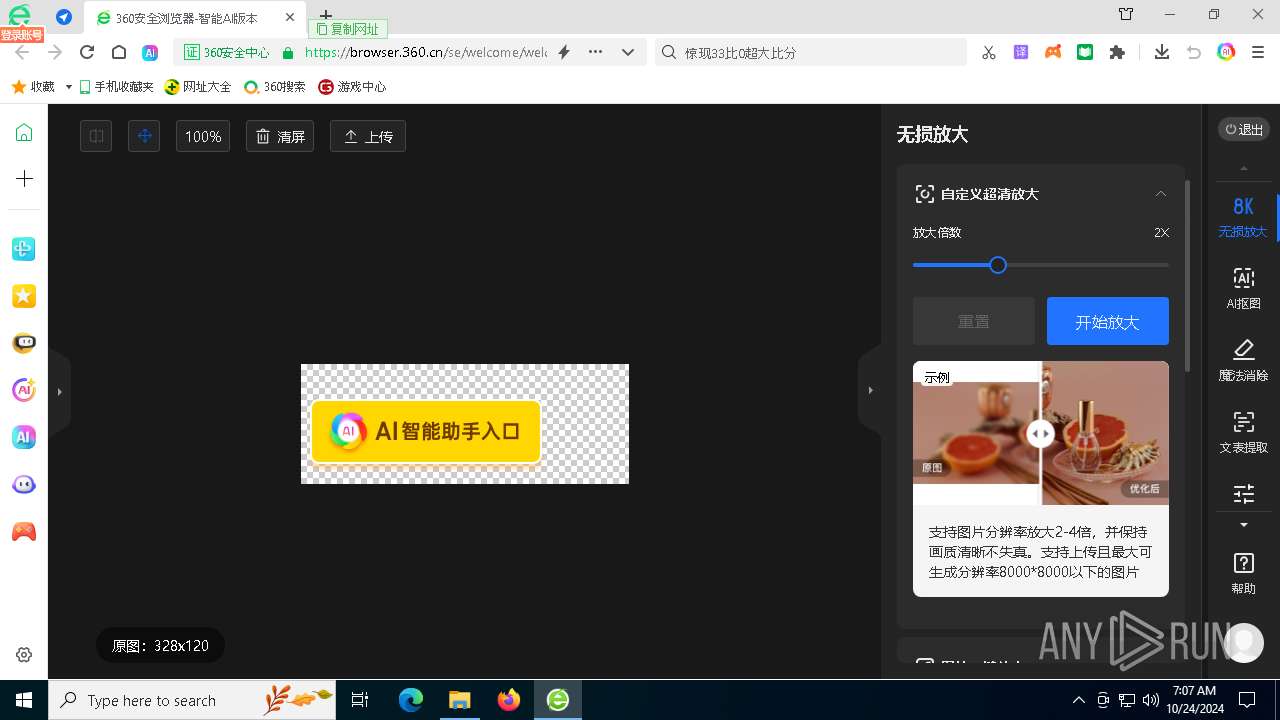Toggle the compare view icon in canvas toolbar
The width and height of the screenshot is (1280, 720).
tap(96, 136)
